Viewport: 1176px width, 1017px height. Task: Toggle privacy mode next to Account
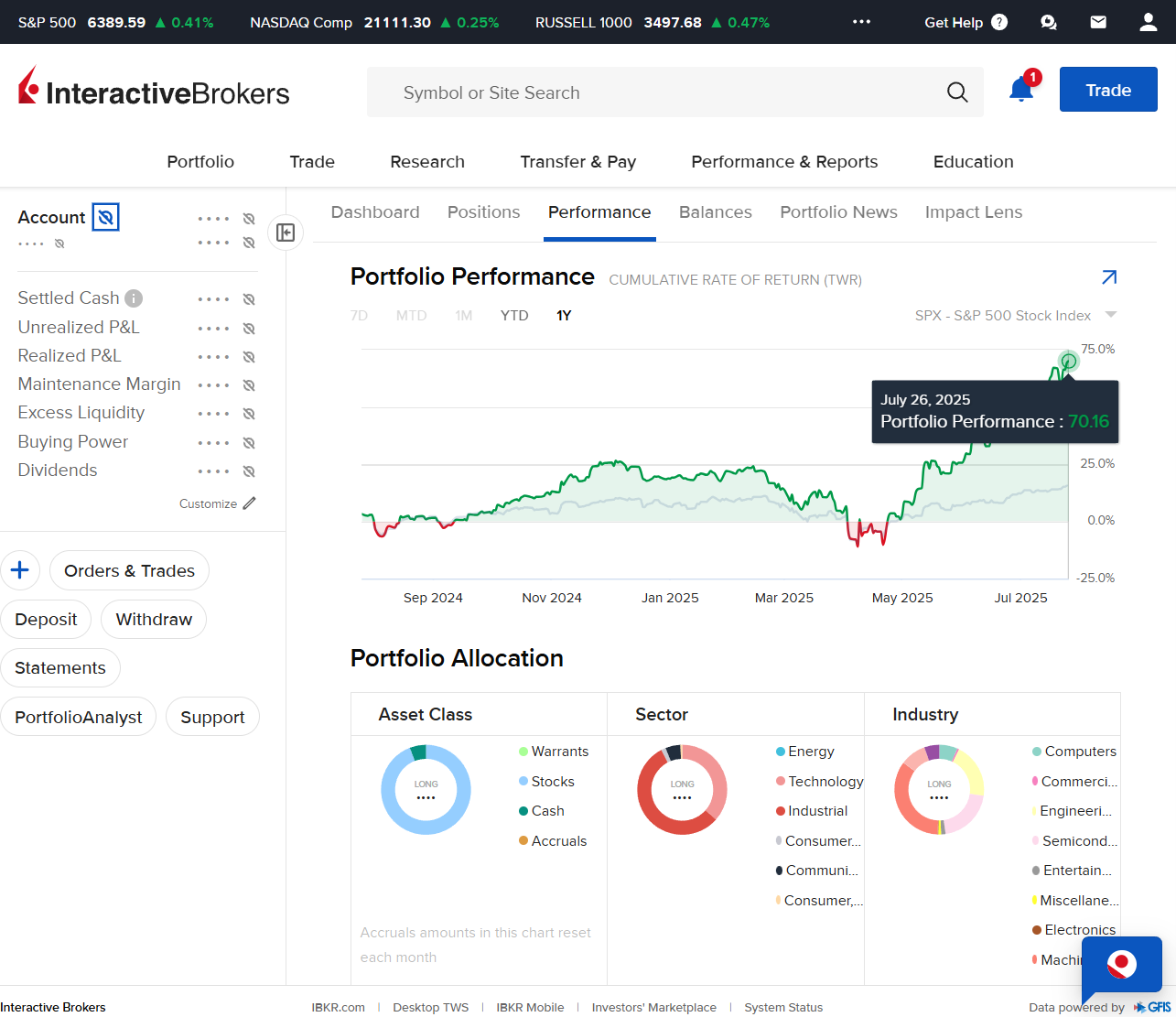point(106,217)
